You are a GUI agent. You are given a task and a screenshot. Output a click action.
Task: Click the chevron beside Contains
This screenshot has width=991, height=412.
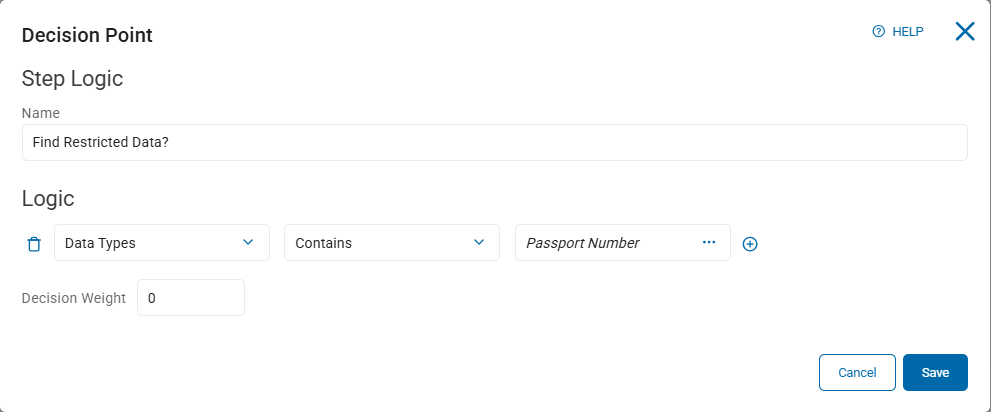click(478, 242)
